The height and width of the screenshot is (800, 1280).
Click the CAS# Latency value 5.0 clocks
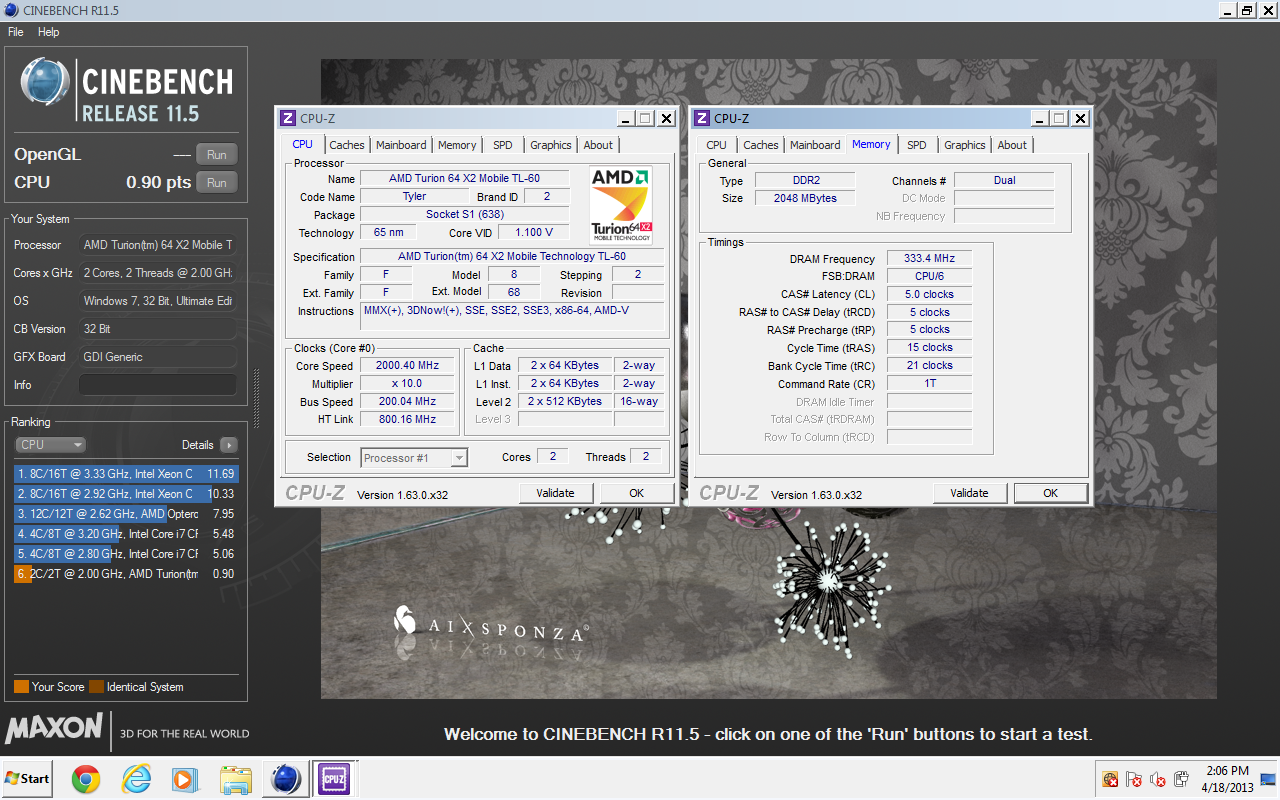(929, 295)
